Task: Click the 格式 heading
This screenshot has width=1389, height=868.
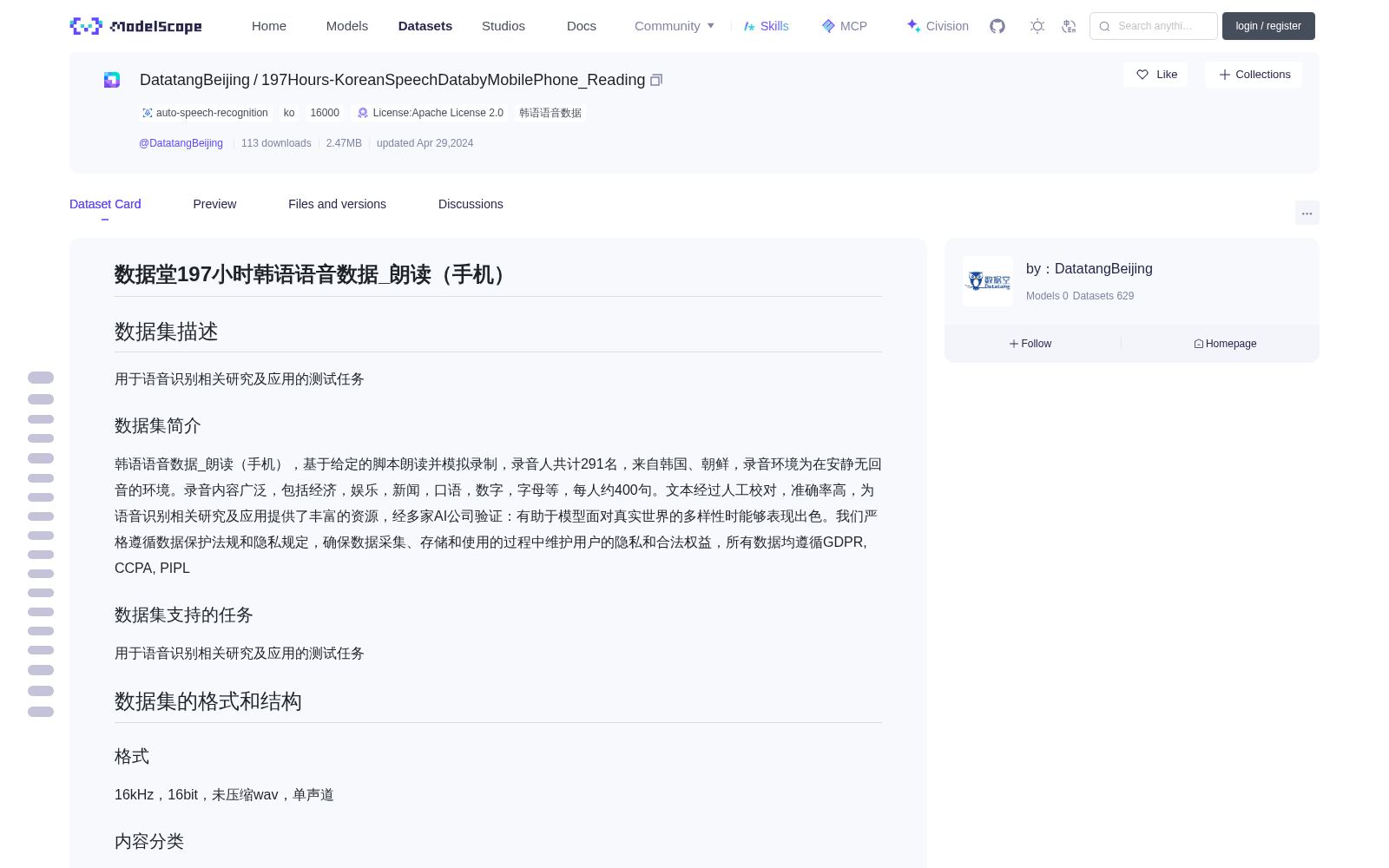Action: click(x=132, y=756)
